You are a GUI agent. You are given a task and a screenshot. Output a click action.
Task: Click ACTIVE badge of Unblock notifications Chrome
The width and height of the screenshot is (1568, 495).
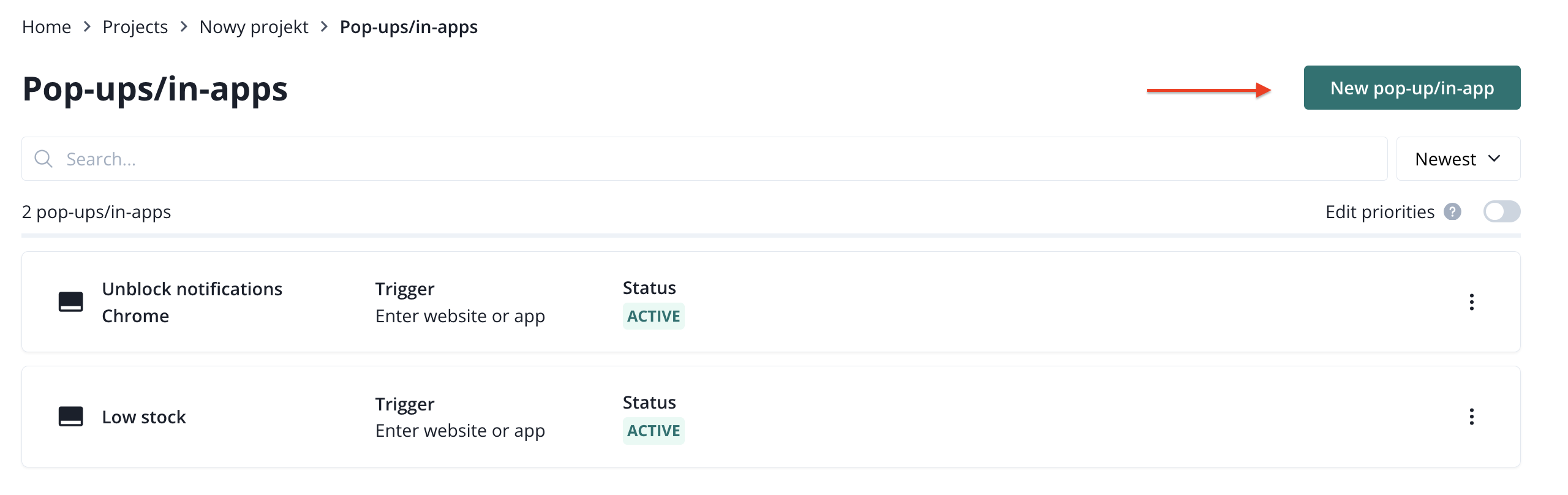654,317
